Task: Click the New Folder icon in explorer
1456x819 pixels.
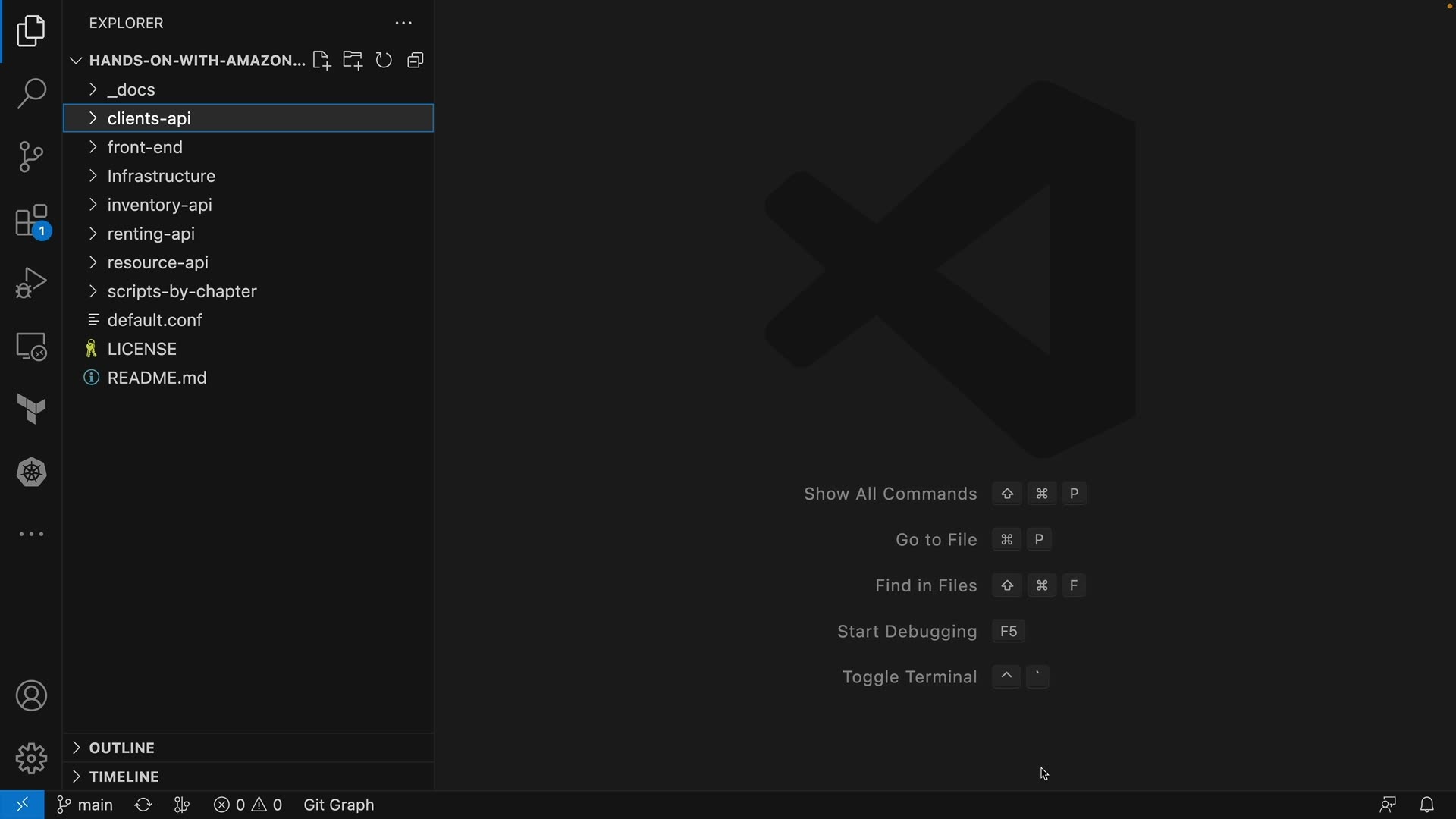Action: click(x=353, y=61)
